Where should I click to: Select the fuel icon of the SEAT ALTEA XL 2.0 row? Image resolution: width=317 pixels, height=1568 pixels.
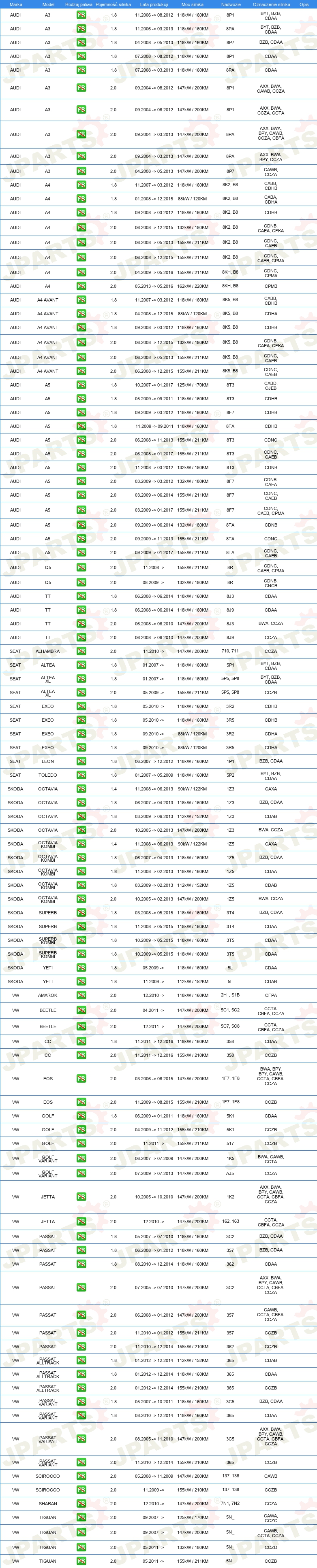[x=81, y=693]
